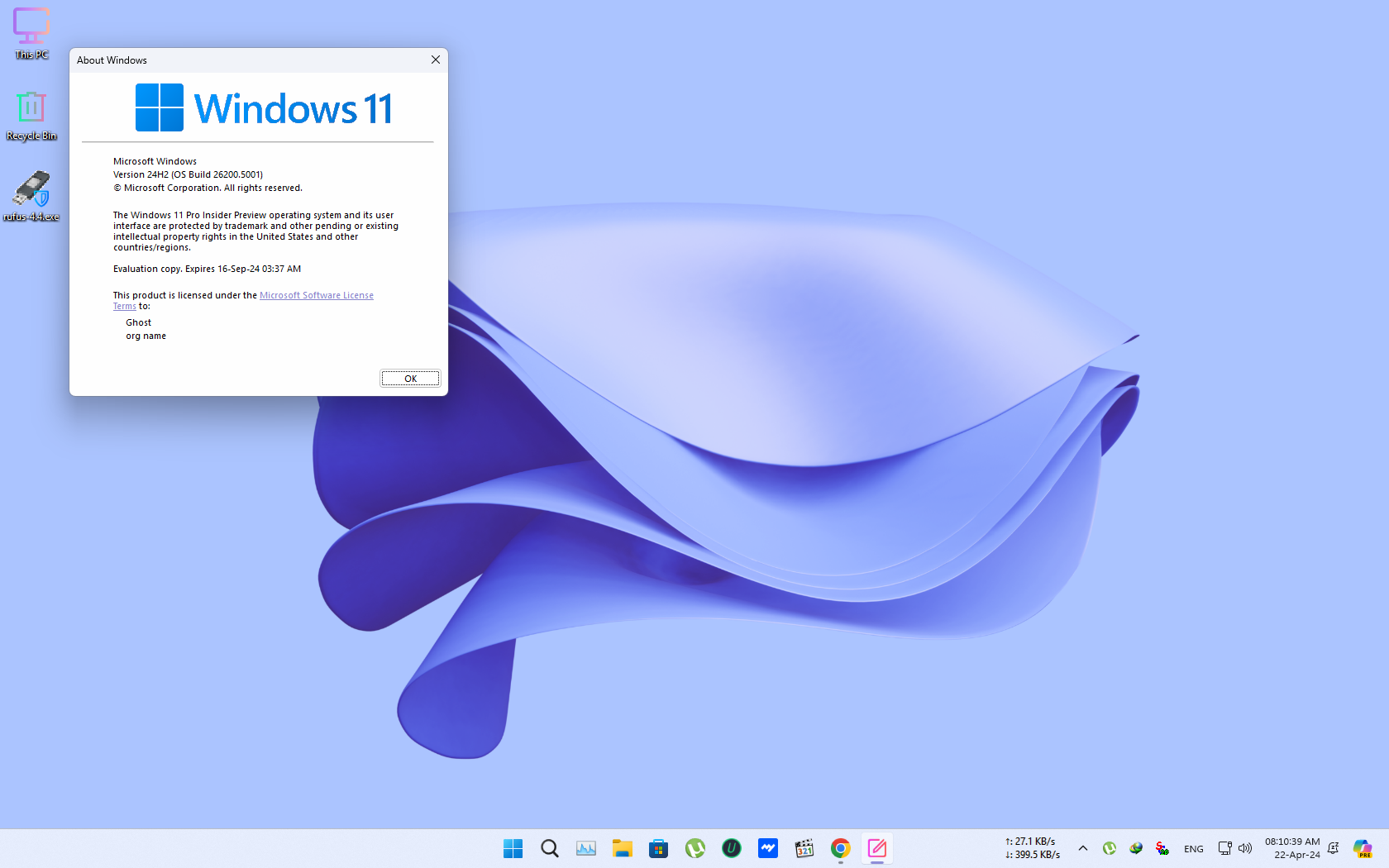This screenshot has width=1389, height=868.
Task: Click the licensed user name Ghost
Action: [x=138, y=322]
